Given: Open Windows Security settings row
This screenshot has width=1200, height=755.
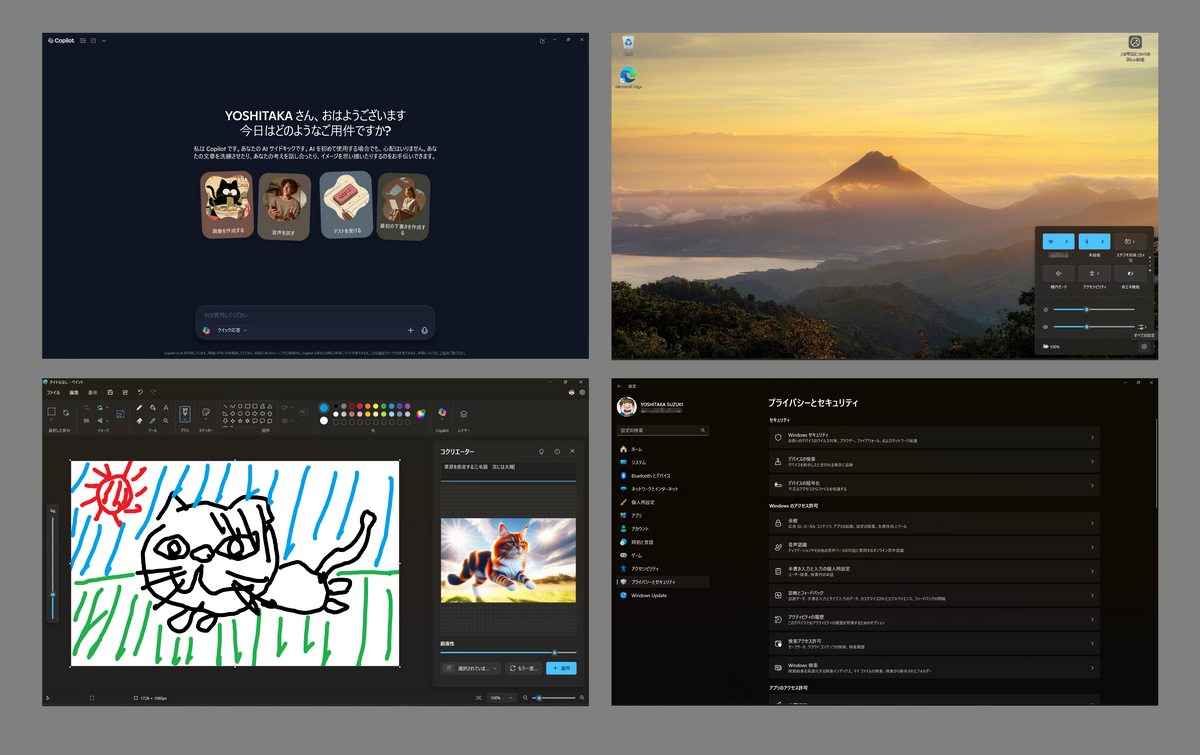Looking at the screenshot, I should (x=934, y=437).
